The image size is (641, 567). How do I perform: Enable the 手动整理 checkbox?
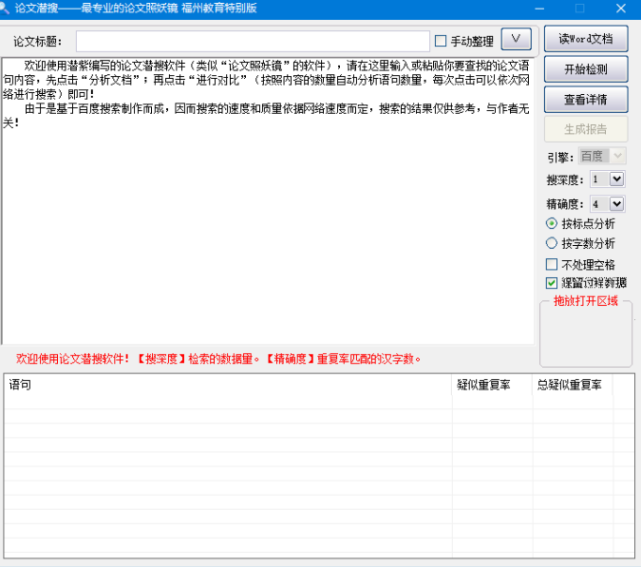point(440,41)
